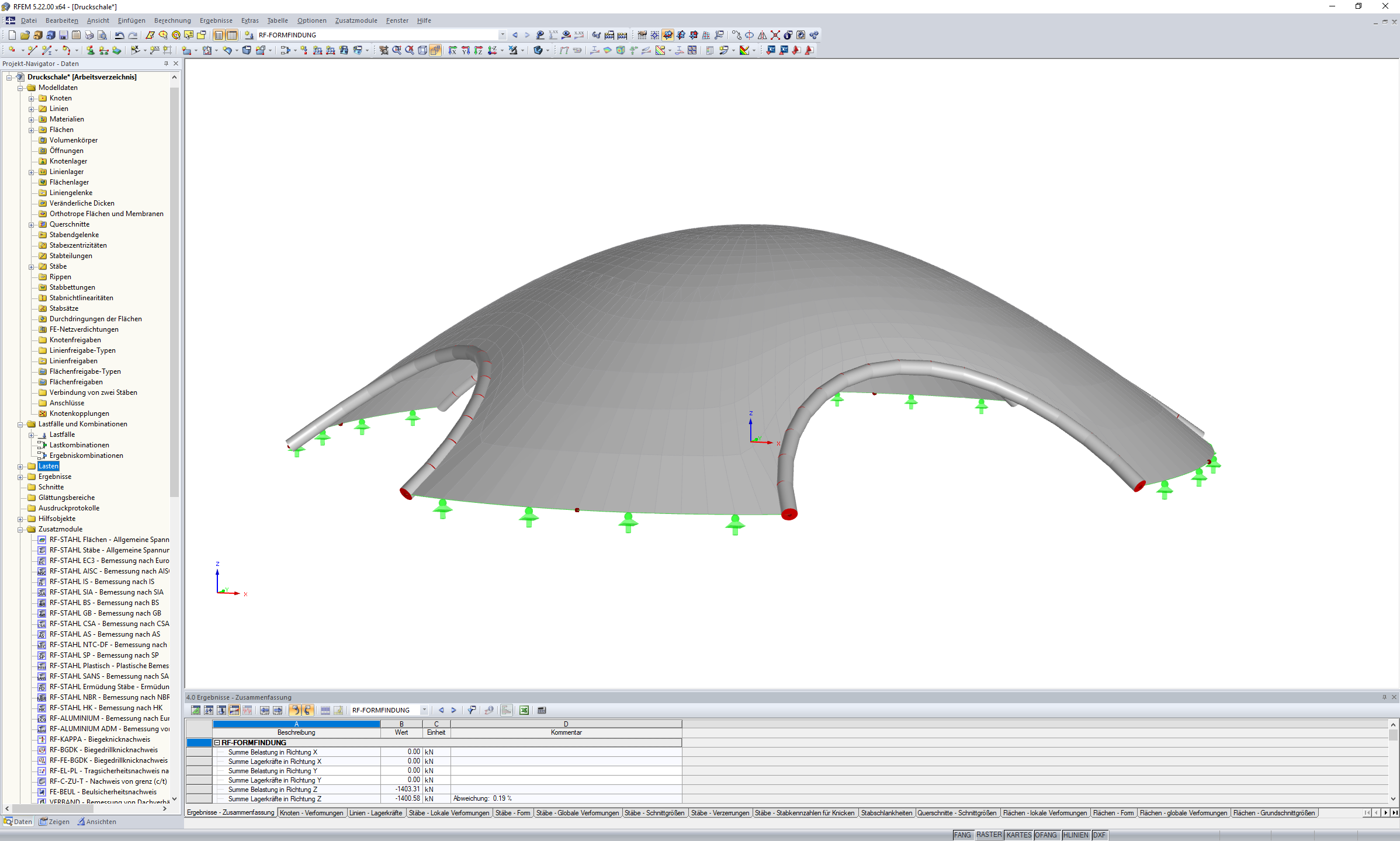Viewport: 1400px width, 841px height.
Task: Open the Excel export from the results toolbar
Action: click(524, 710)
